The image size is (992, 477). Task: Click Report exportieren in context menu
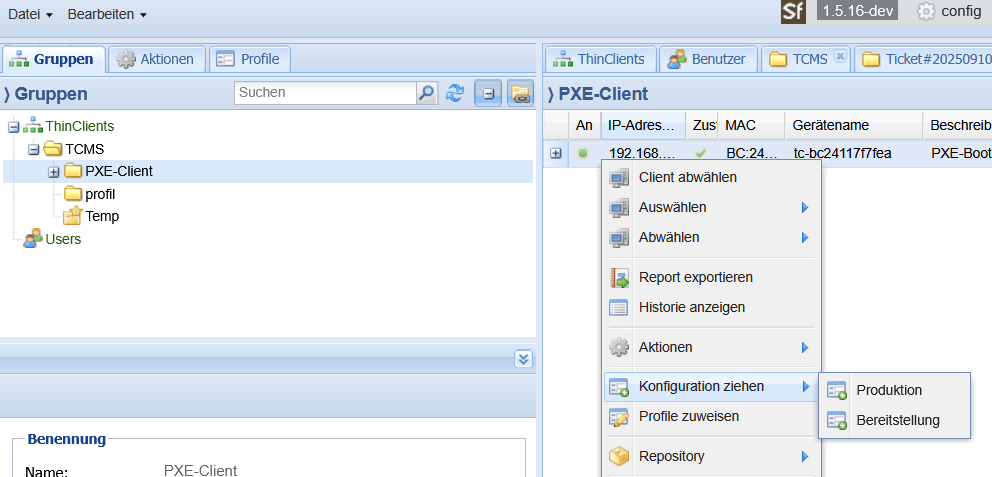pos(695,277)
